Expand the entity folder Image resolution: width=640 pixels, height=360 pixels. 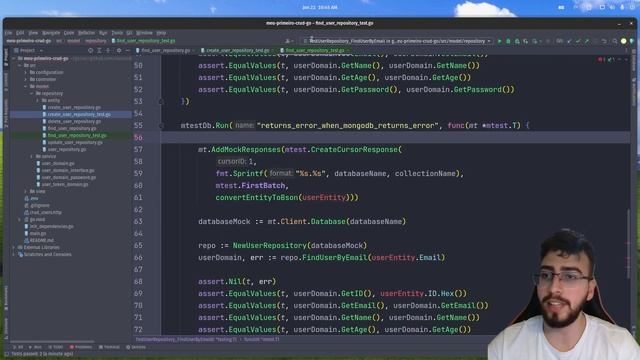[38, 100]
